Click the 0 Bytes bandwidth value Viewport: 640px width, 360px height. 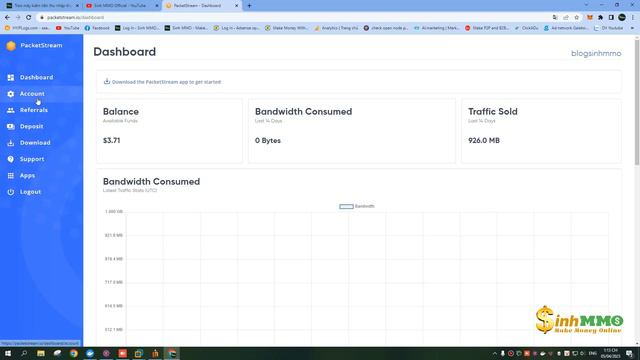268,140
